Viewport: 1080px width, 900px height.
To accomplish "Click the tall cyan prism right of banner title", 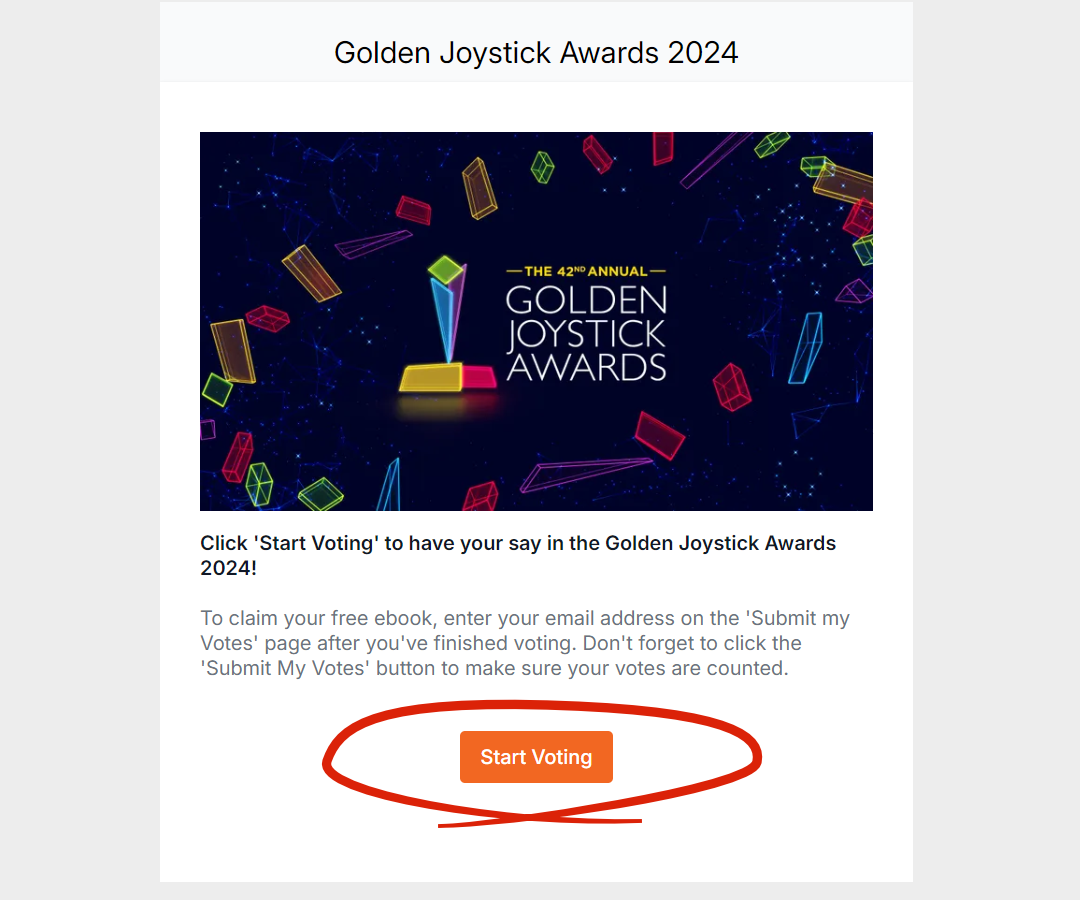I will (806, 348).
